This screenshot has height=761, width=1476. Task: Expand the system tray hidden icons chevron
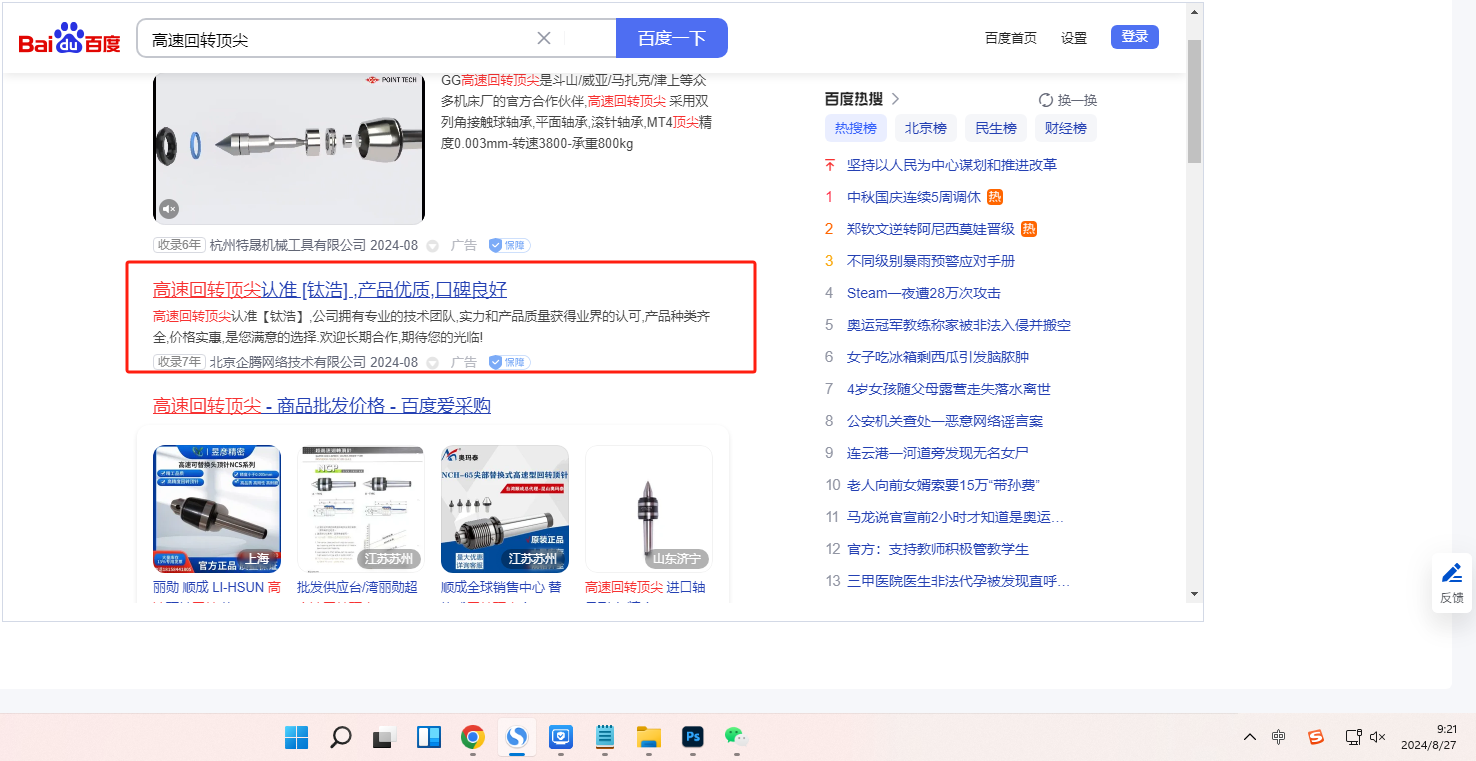(1250, 737)
